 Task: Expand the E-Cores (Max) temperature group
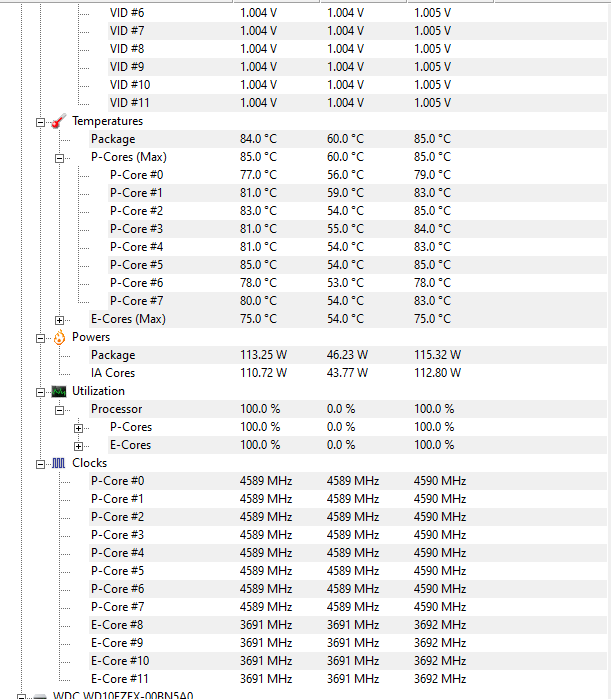[x=60, y=319]
